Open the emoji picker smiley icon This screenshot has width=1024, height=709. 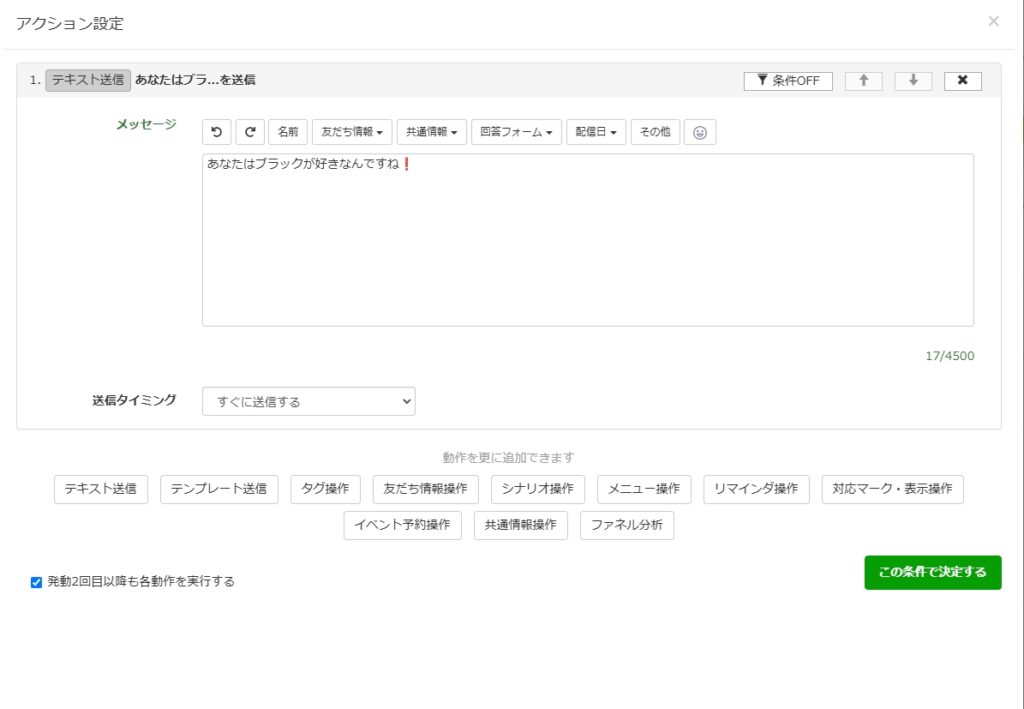click(700, 132)
